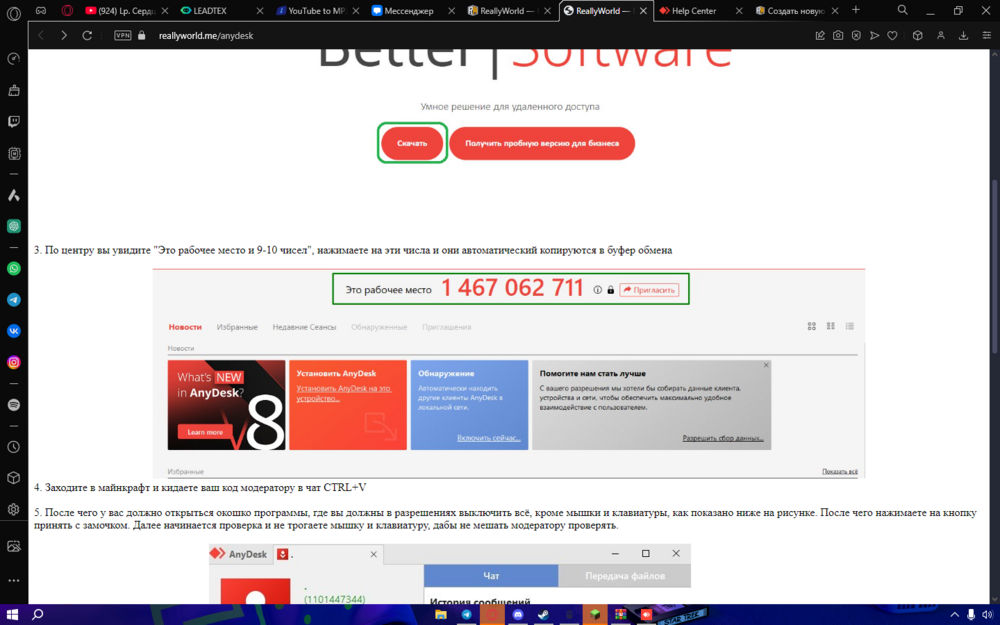Open the send/Flow arrow icon in toolbar
Screen dimensions: 1000x625
[x=874, y=36]
